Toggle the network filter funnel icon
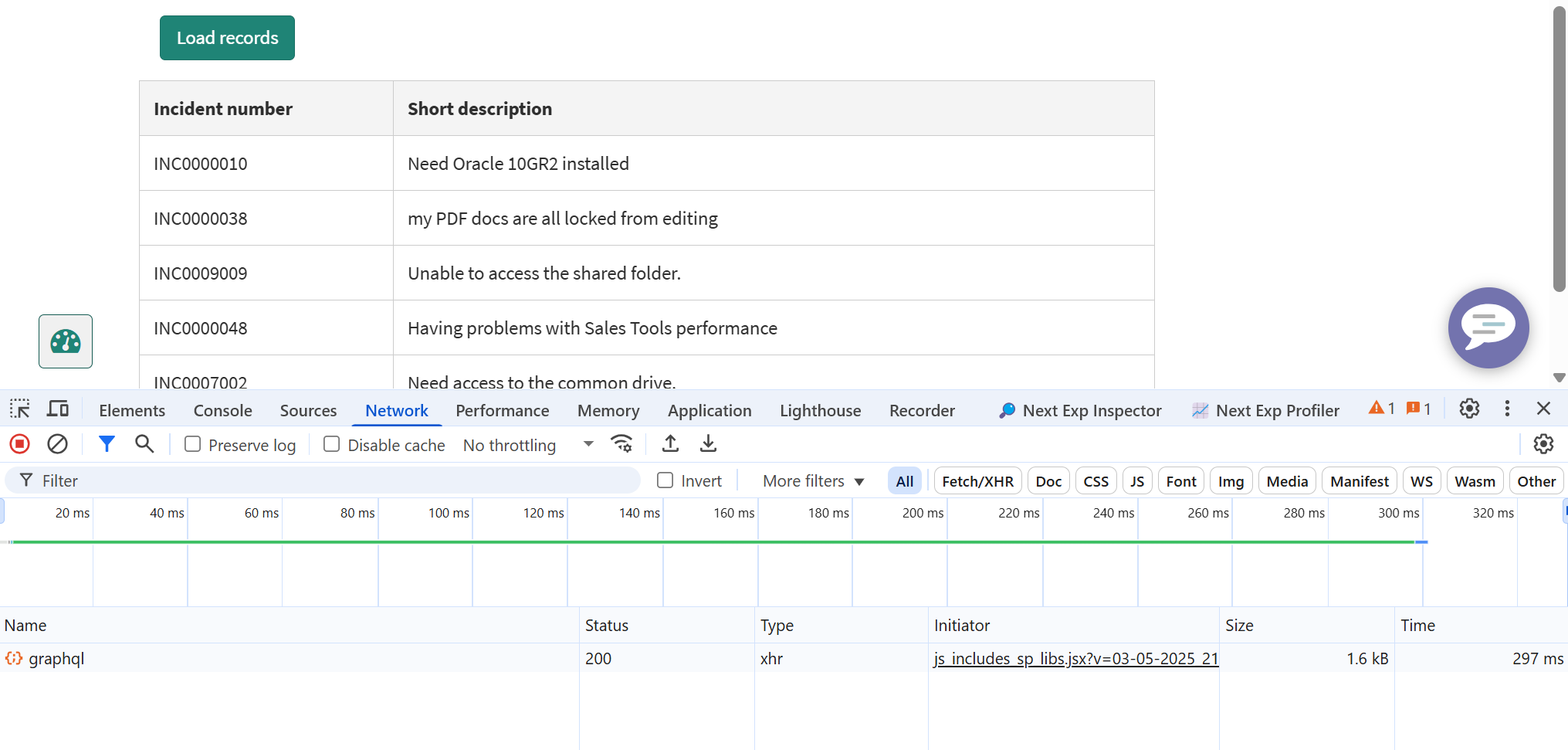 pyautogui.click(x=107, y=444)
